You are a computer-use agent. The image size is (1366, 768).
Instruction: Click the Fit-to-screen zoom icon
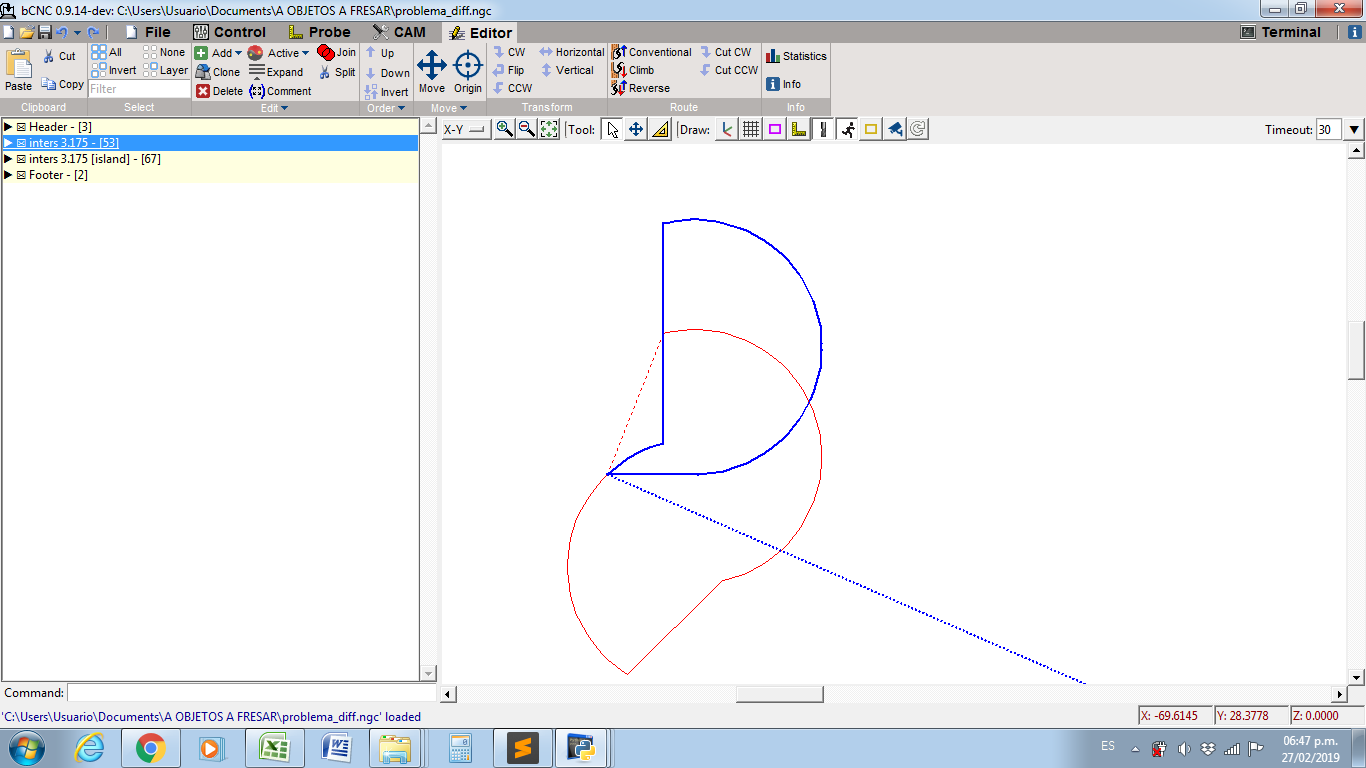coord(547,128)
